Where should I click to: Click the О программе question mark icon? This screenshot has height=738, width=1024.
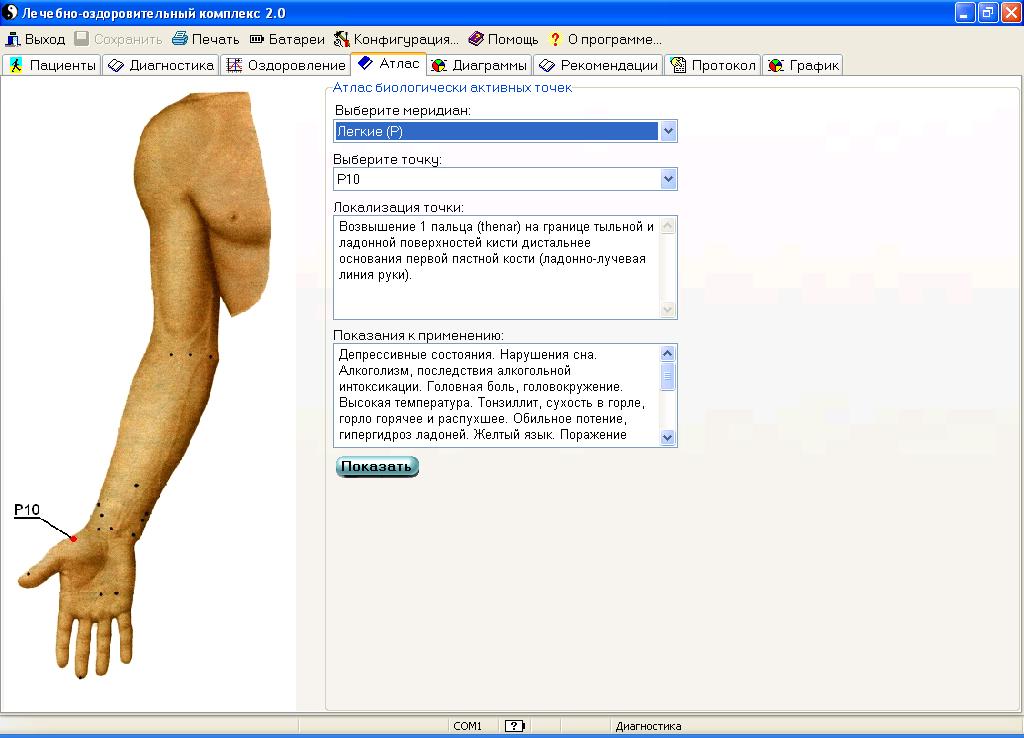click(x=555, y=40)
